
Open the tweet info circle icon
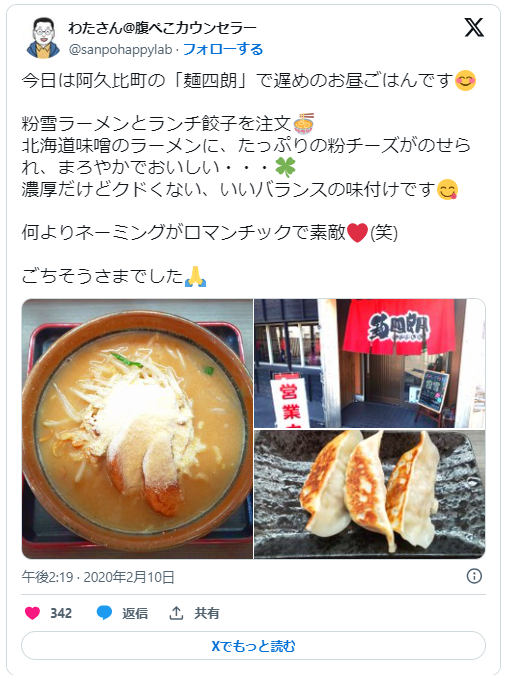[474, 576]
